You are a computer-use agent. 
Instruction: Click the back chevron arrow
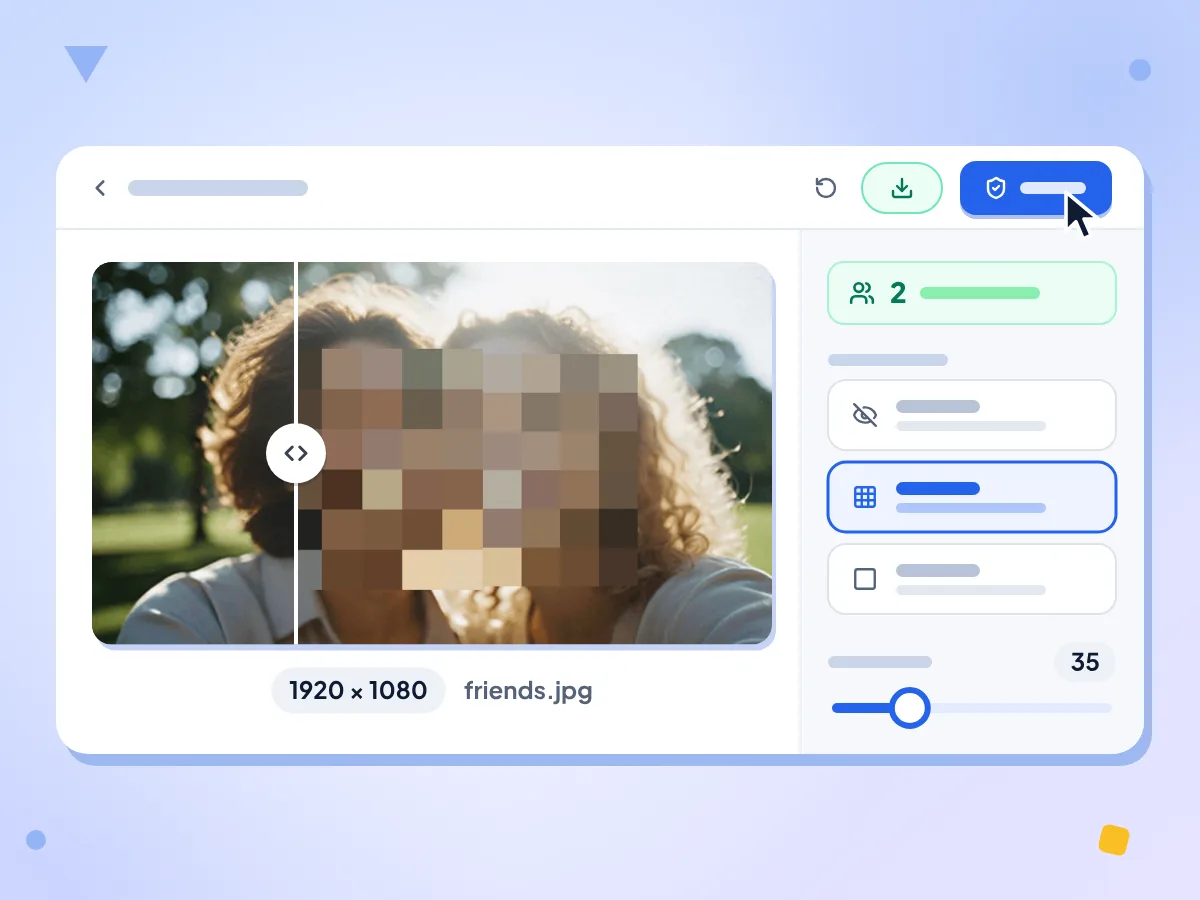[100, 188]
